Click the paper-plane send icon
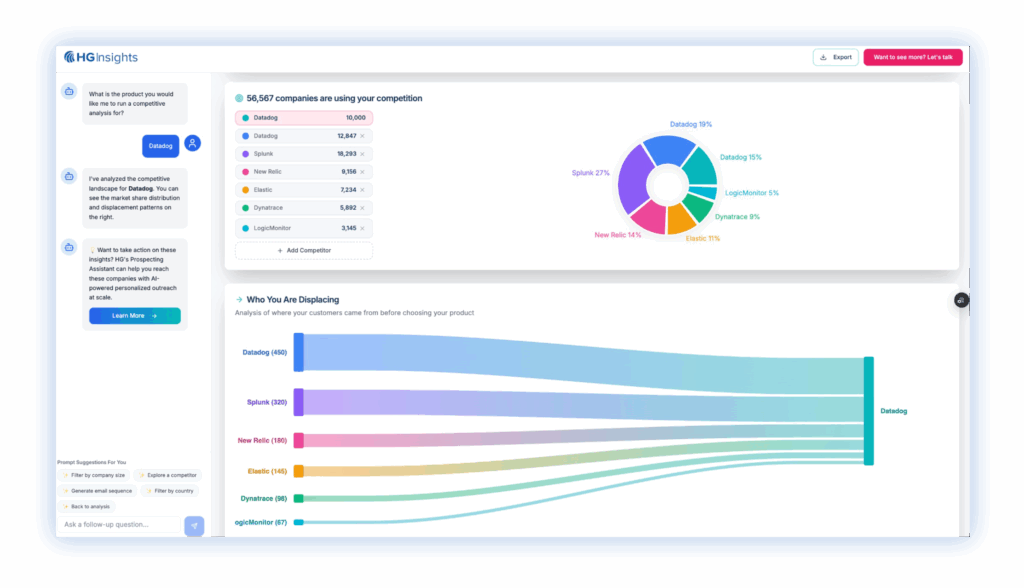Viewport: 1024px width, 588px height. click(x=194, y=525)
